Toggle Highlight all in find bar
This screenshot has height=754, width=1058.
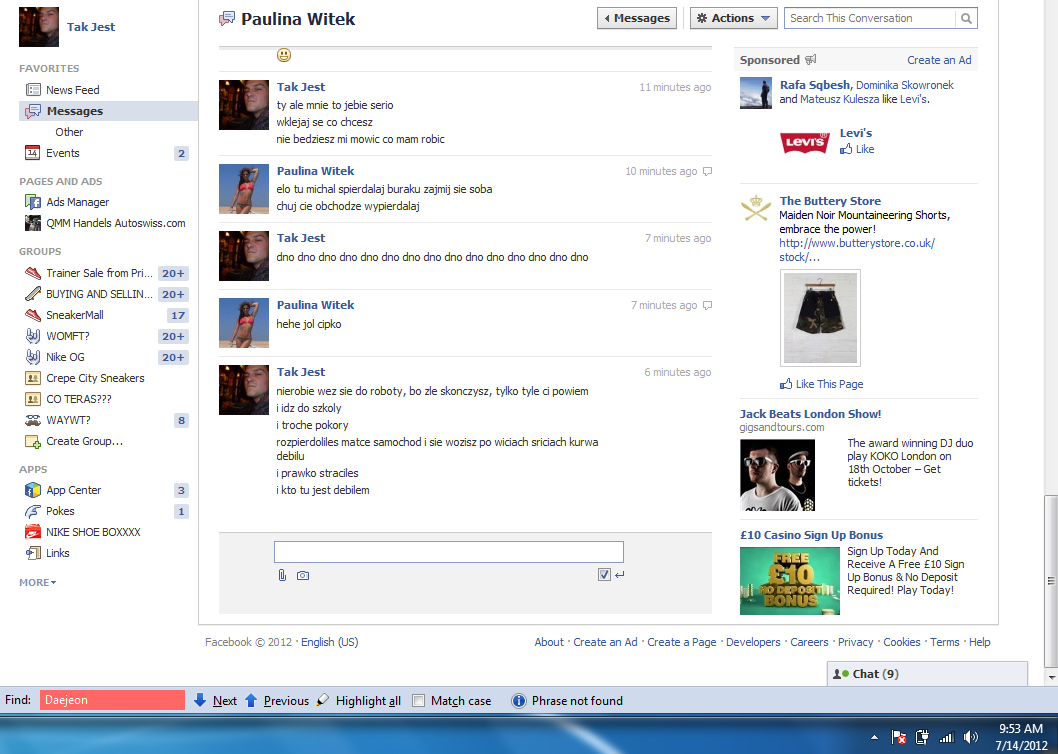[x=359, y=701]
